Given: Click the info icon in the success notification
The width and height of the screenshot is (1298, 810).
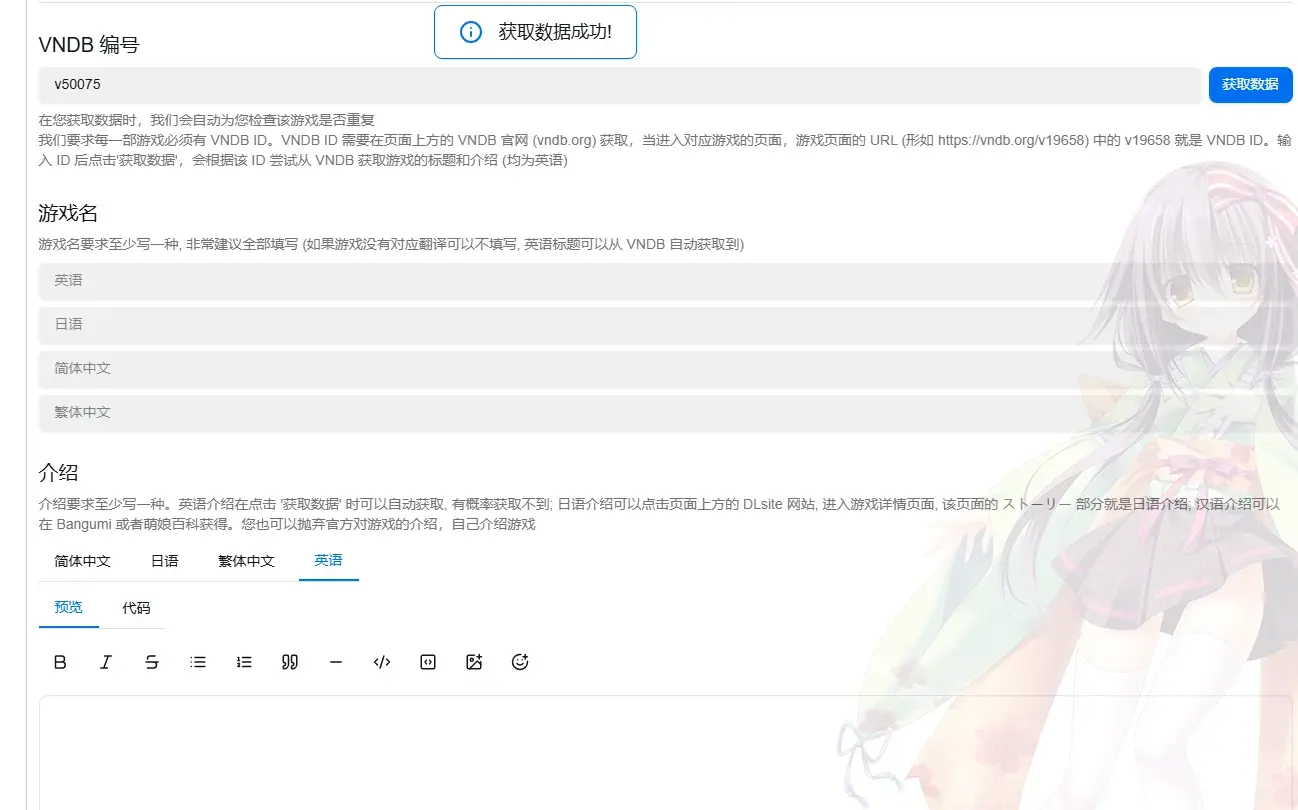Looking at the screenshot, I should (x=471, y=32).
